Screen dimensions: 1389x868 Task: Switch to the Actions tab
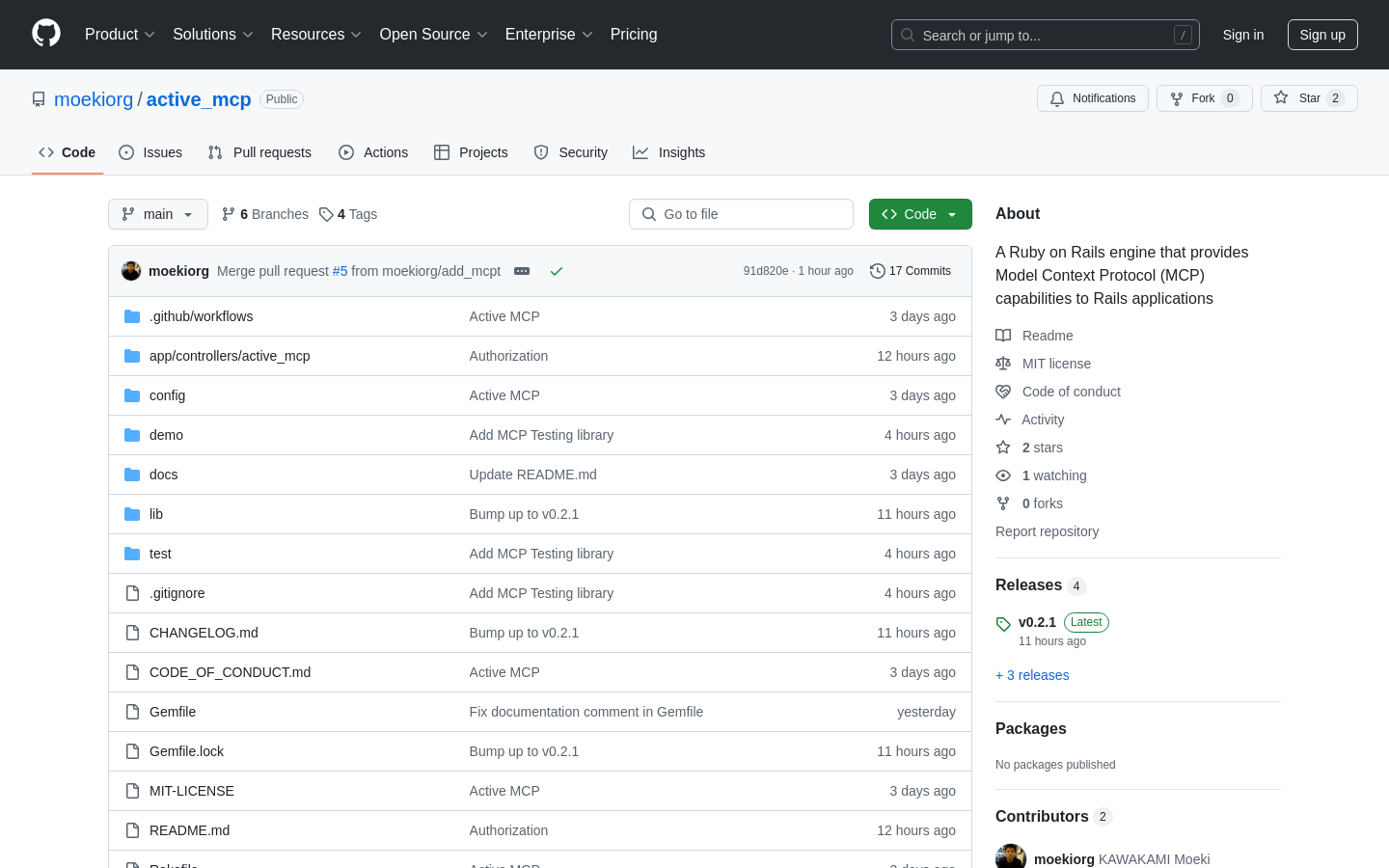373,152
